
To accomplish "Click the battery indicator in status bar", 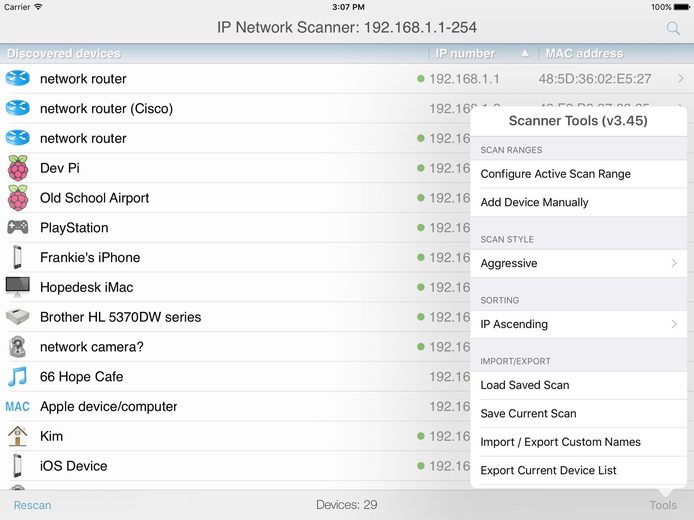I will coord(681,7).
